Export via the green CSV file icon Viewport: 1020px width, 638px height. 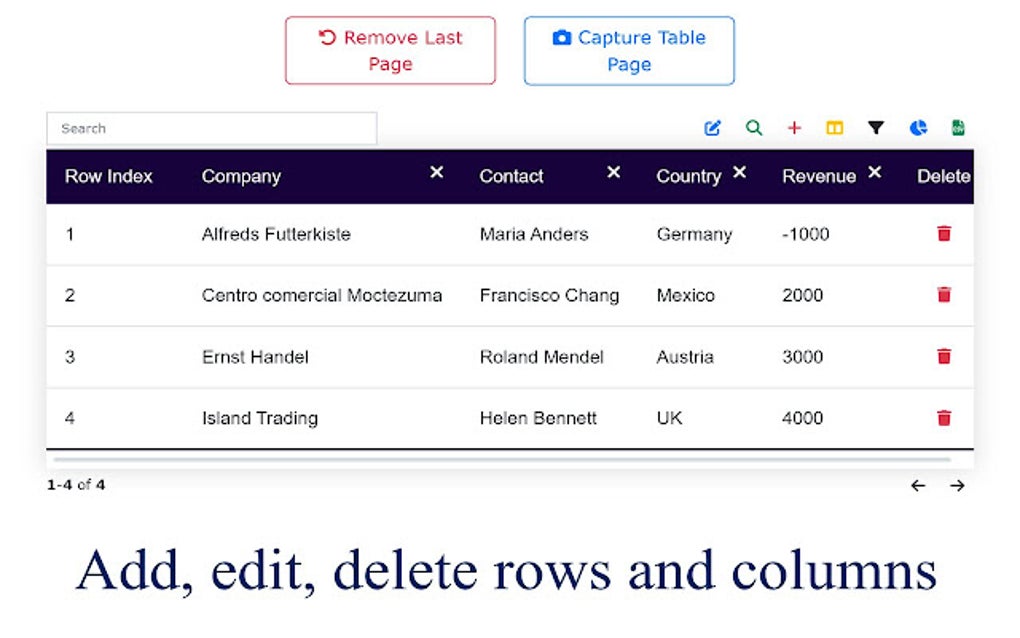pyautogui.click(x=958, y=128)
